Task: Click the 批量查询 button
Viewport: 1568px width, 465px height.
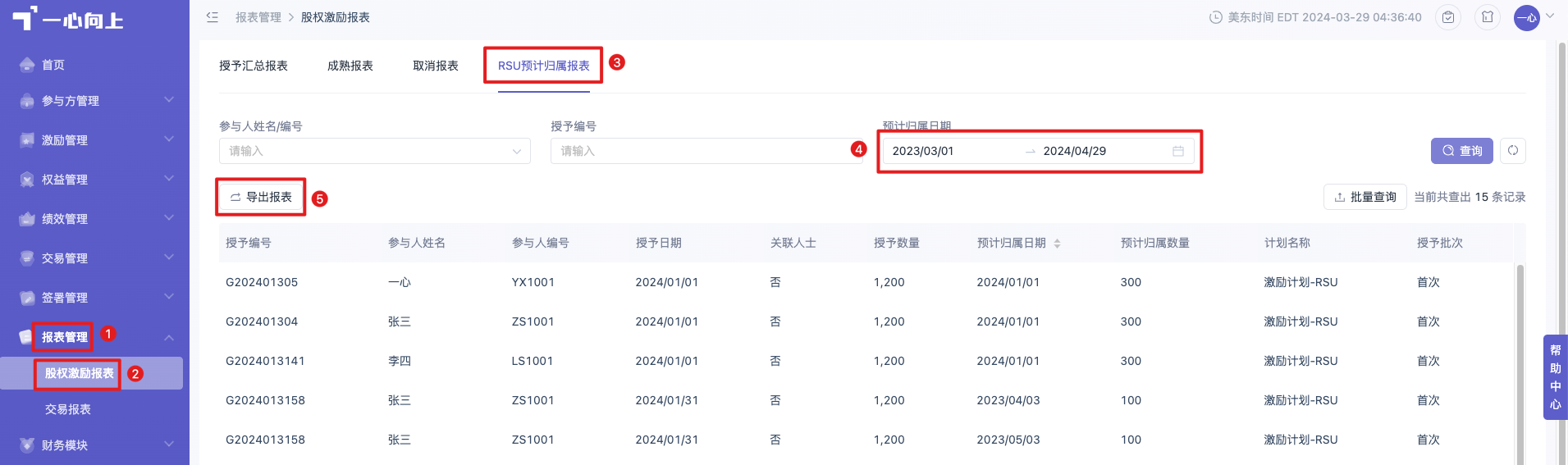Action: click(x=1365, y=197)
